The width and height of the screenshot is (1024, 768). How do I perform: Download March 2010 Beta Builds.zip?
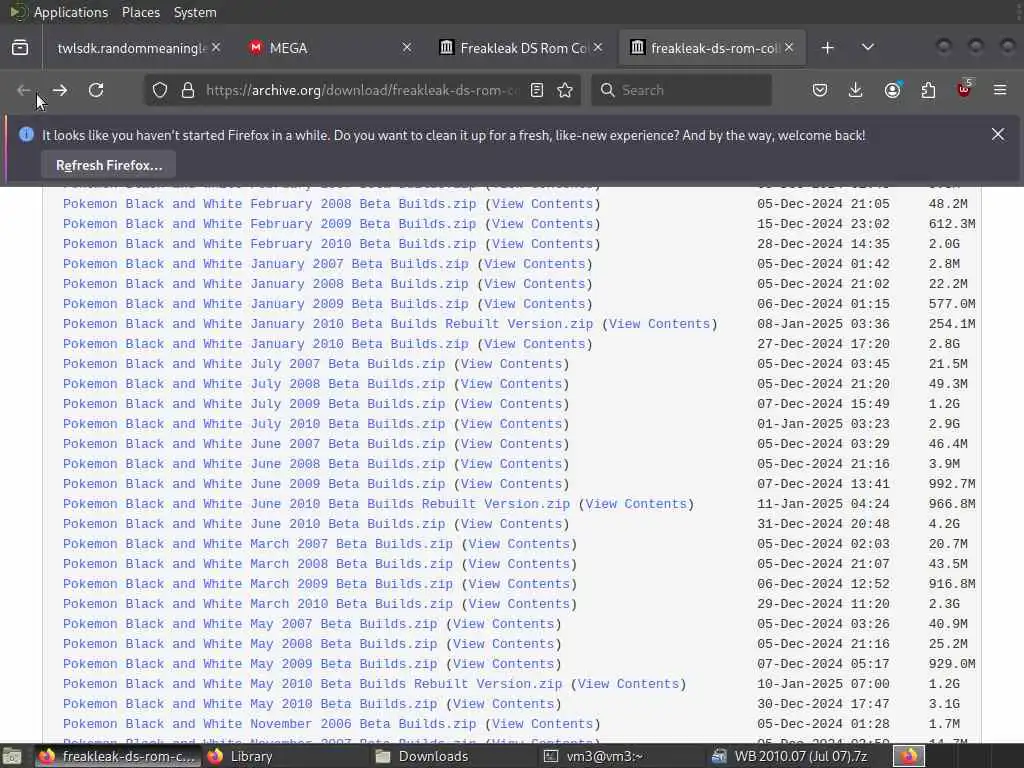click(258, 604)
